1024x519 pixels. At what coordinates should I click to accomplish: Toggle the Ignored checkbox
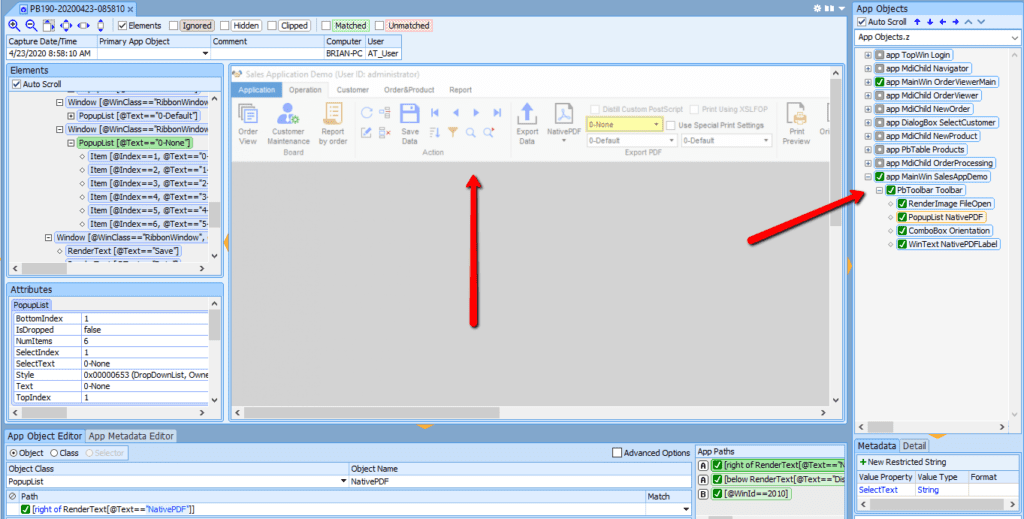(174, 25)
